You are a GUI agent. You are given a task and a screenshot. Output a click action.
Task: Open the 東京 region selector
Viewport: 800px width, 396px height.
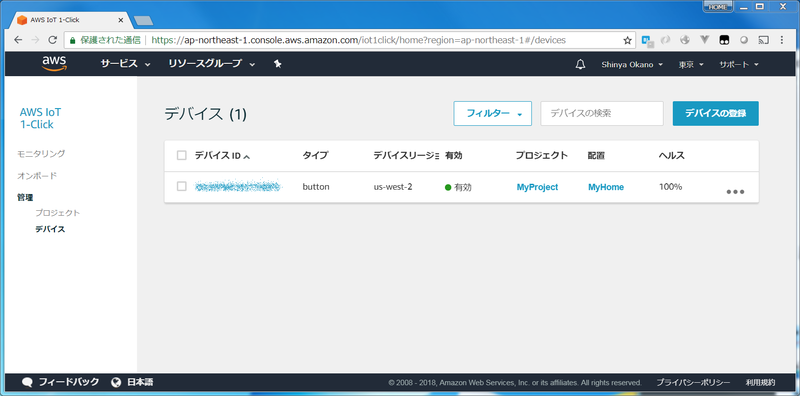[x=691, y=65]
